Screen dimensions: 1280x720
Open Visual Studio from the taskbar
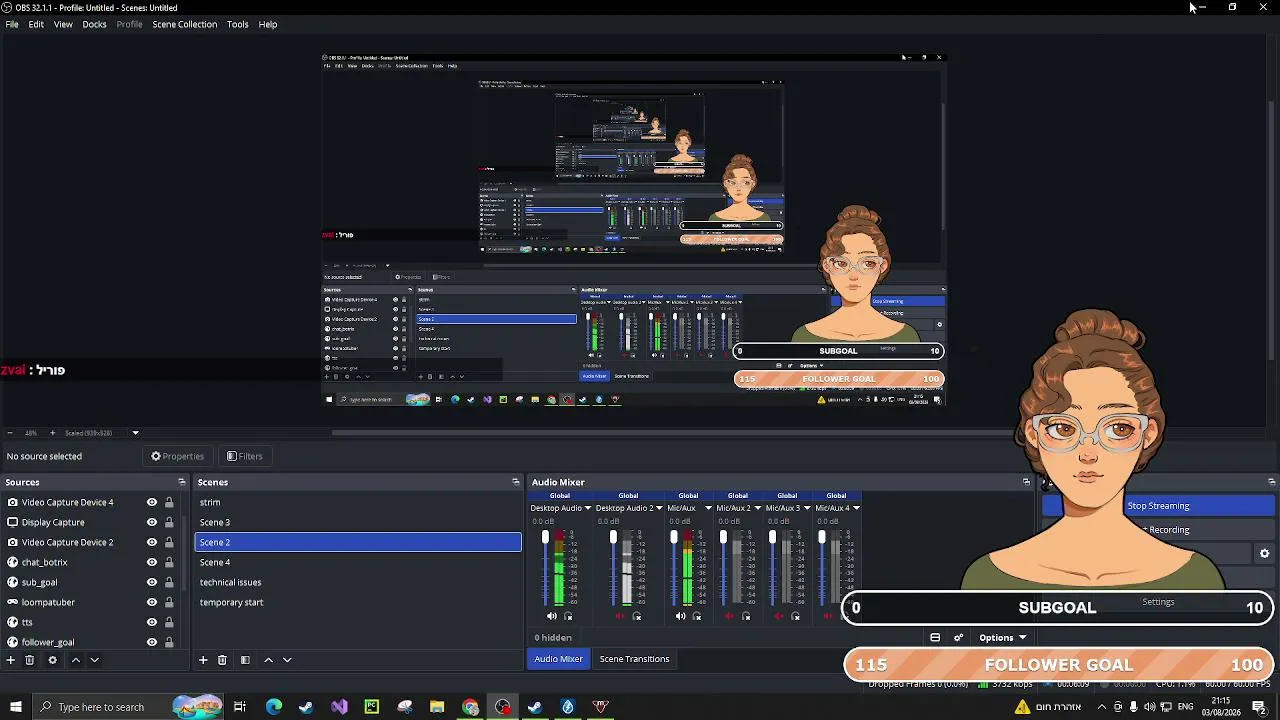point(339,707)
